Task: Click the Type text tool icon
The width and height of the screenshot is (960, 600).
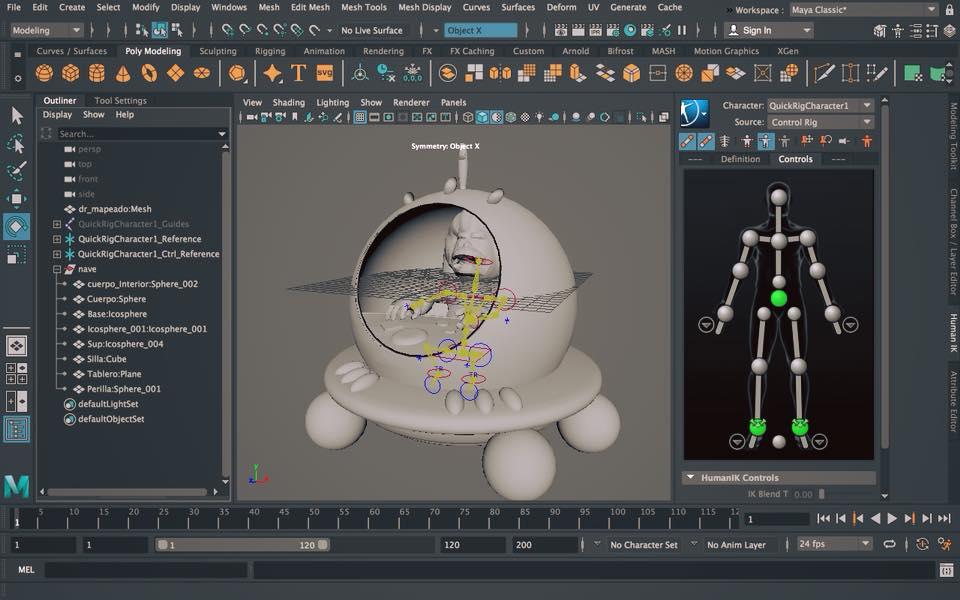Action: pos(298,73)
